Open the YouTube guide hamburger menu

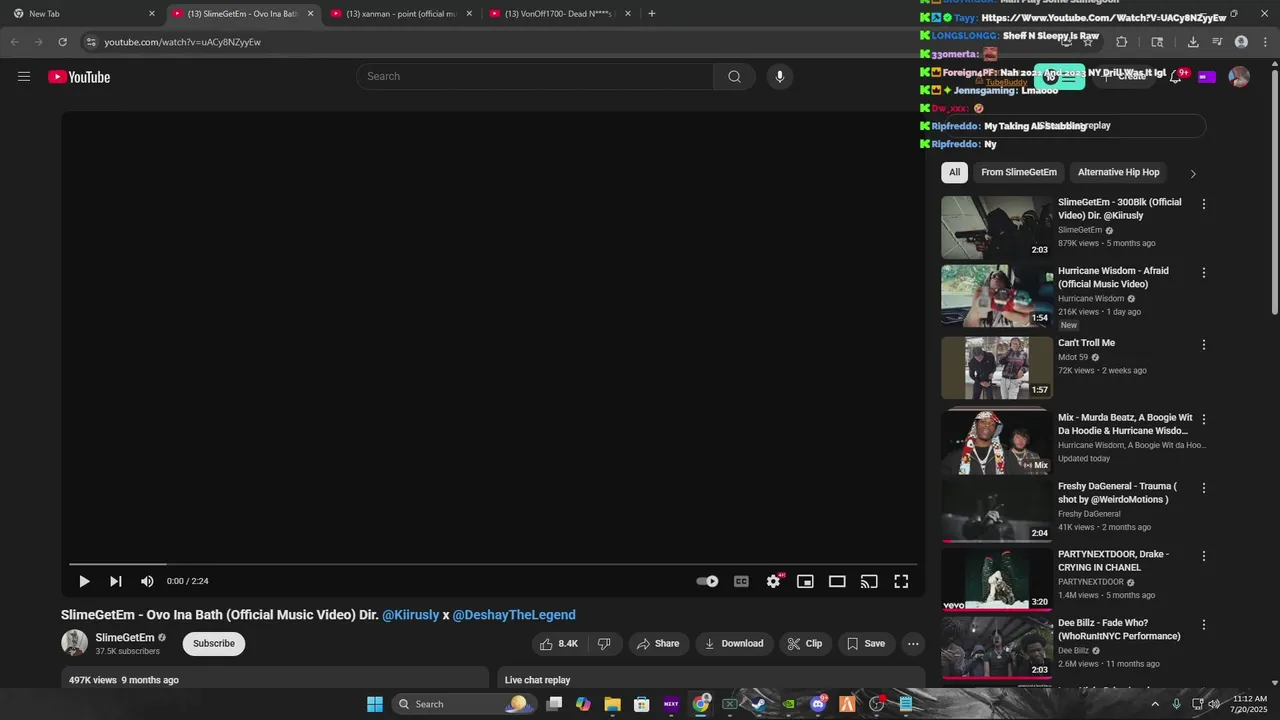click(x=24, y=77)
